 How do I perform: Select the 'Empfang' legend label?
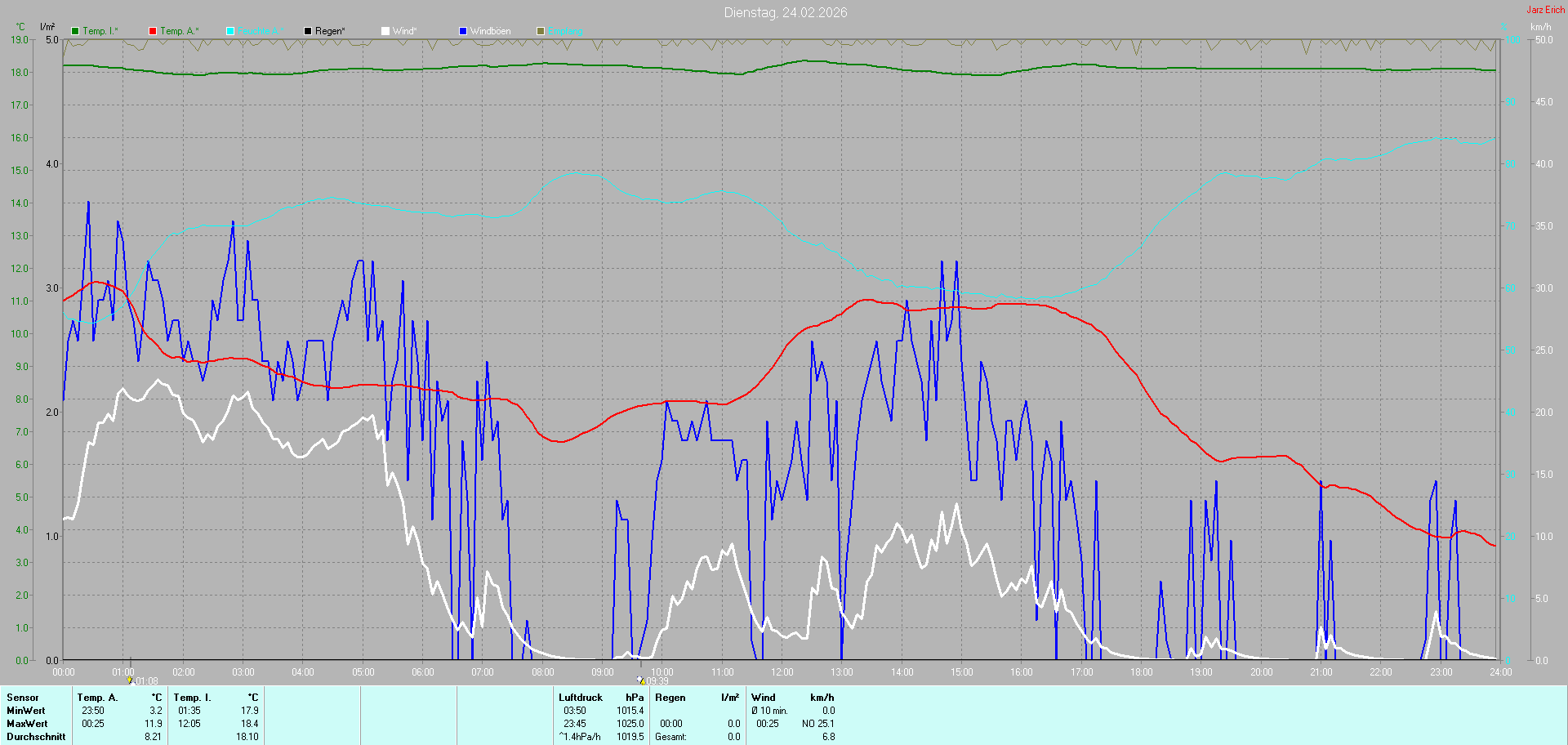tap(565, 31)
